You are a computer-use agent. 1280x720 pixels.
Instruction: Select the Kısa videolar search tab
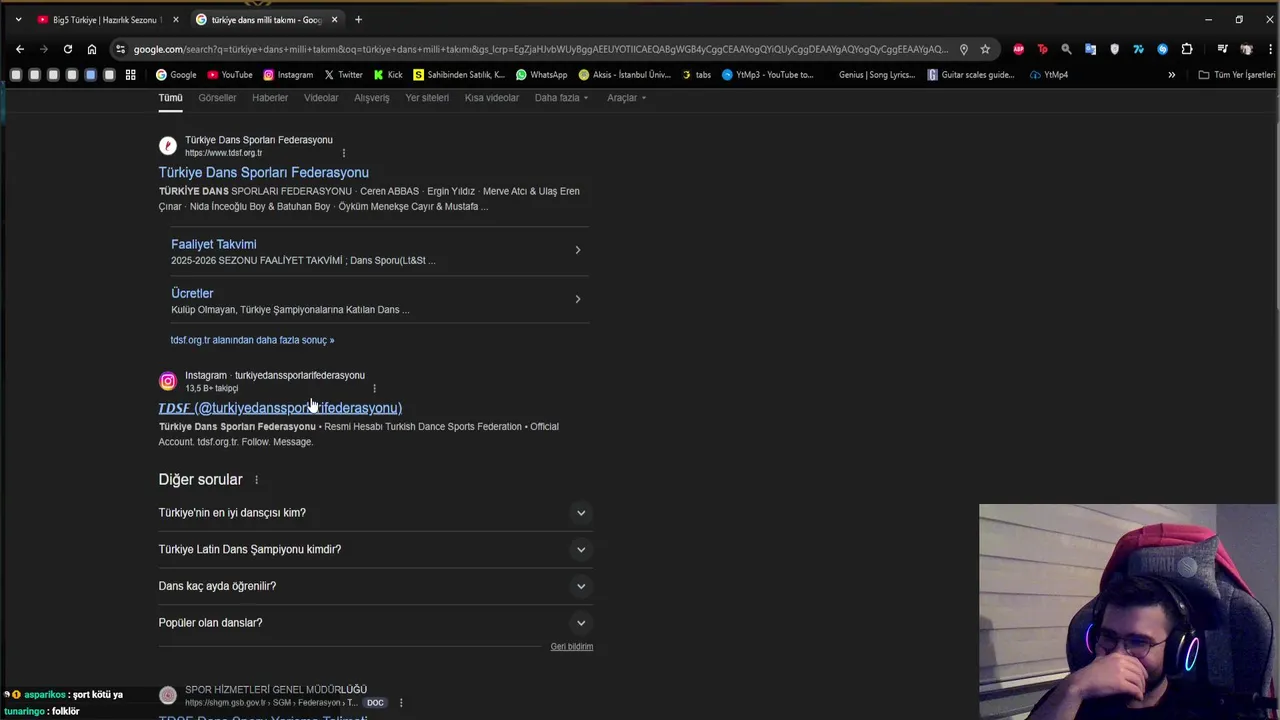pyautogui.click(x=492, y=98)
